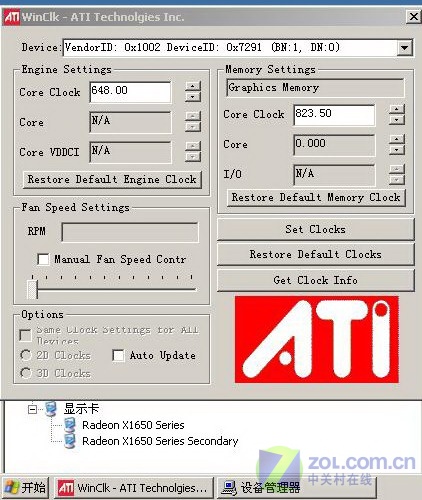Click the Radeon X1650 Series device icon
The width and height of the screenshot is (422, 500).
70,425
